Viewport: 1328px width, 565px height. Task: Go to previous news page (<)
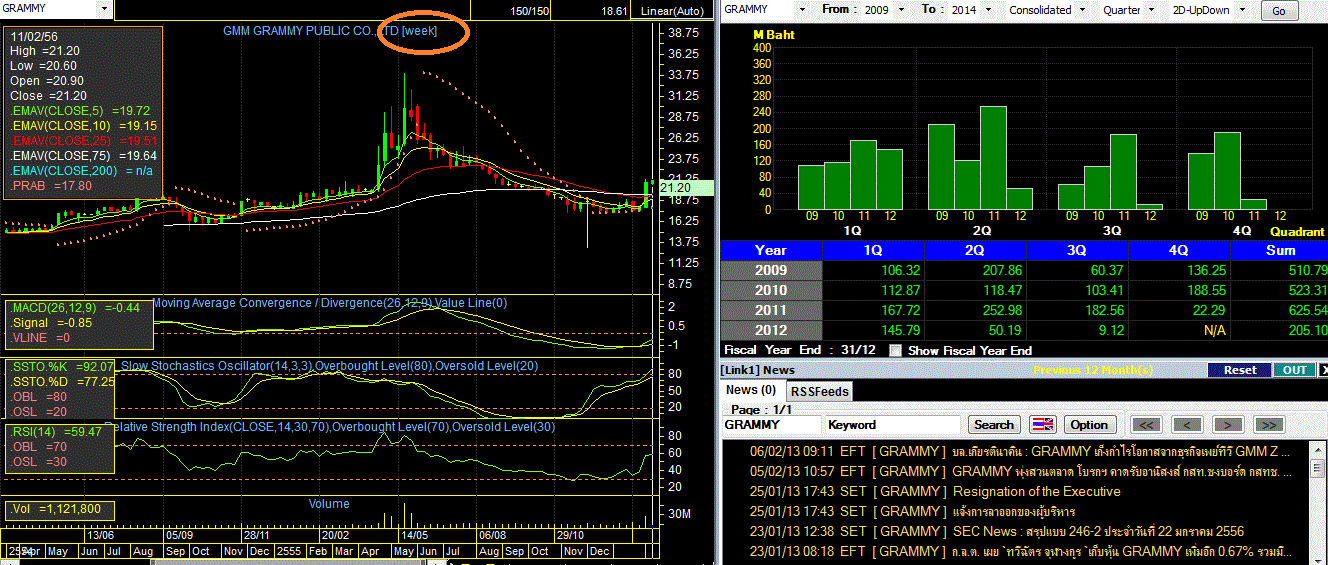click(1187, 424)
